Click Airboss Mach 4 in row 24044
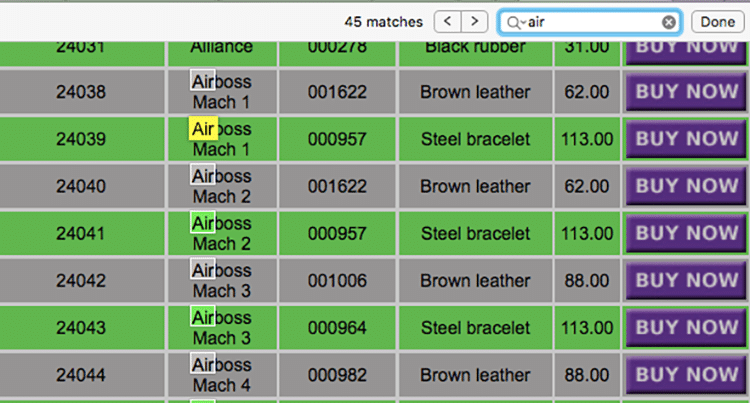This screenshot has width=750, height=403. [221, 374]
